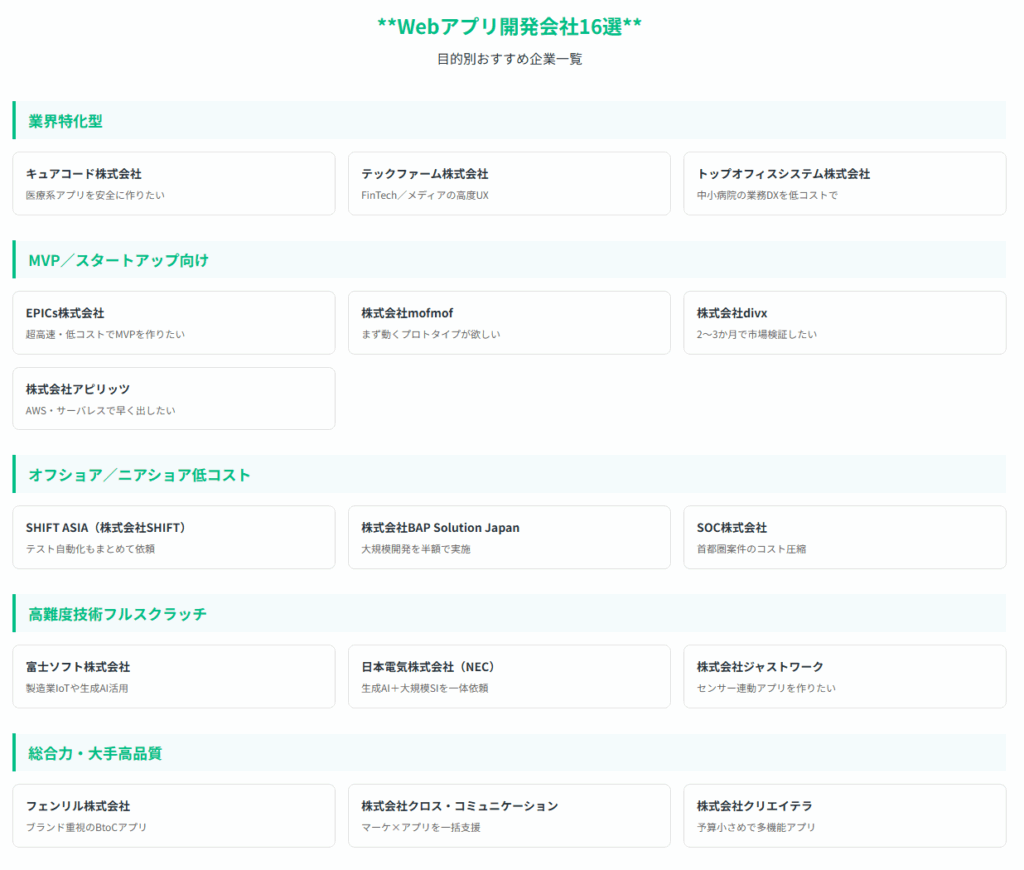Open the 日本電気株式会社（NEC） card
Screen dimensions: 1024x870
coord(509,677)
